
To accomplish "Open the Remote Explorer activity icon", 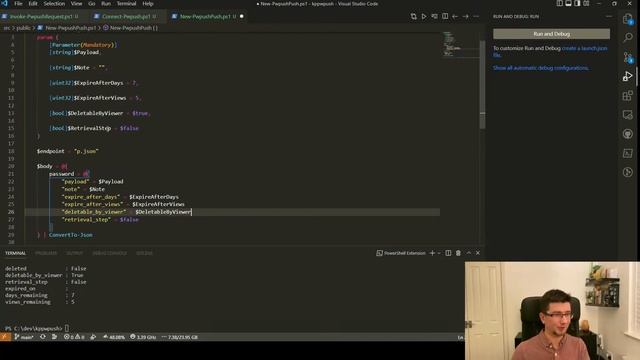I will tap(627, 115).
